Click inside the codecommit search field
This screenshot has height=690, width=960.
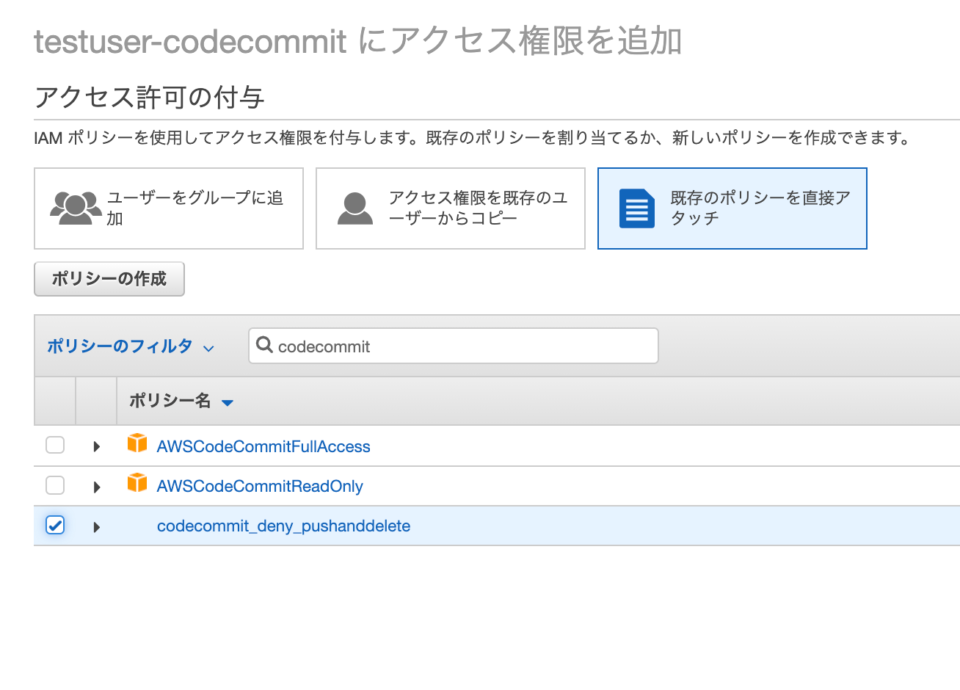click(450, 345)
